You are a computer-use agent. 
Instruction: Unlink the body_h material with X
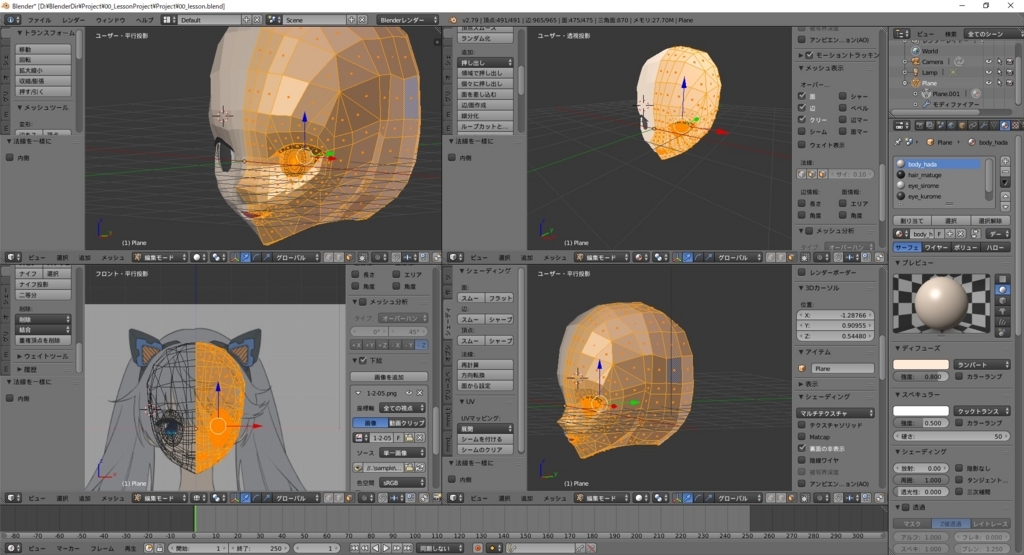961,234
